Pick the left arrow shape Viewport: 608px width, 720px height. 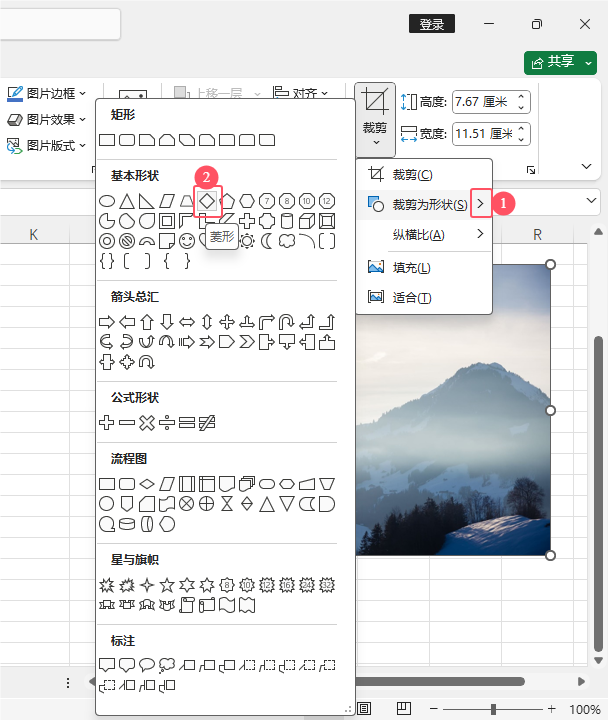(x=127, y=322)
